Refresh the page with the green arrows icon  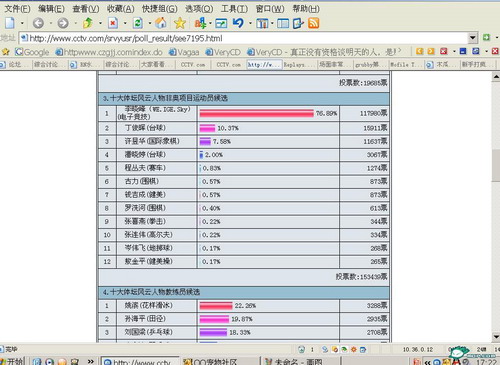coord(138,23)
